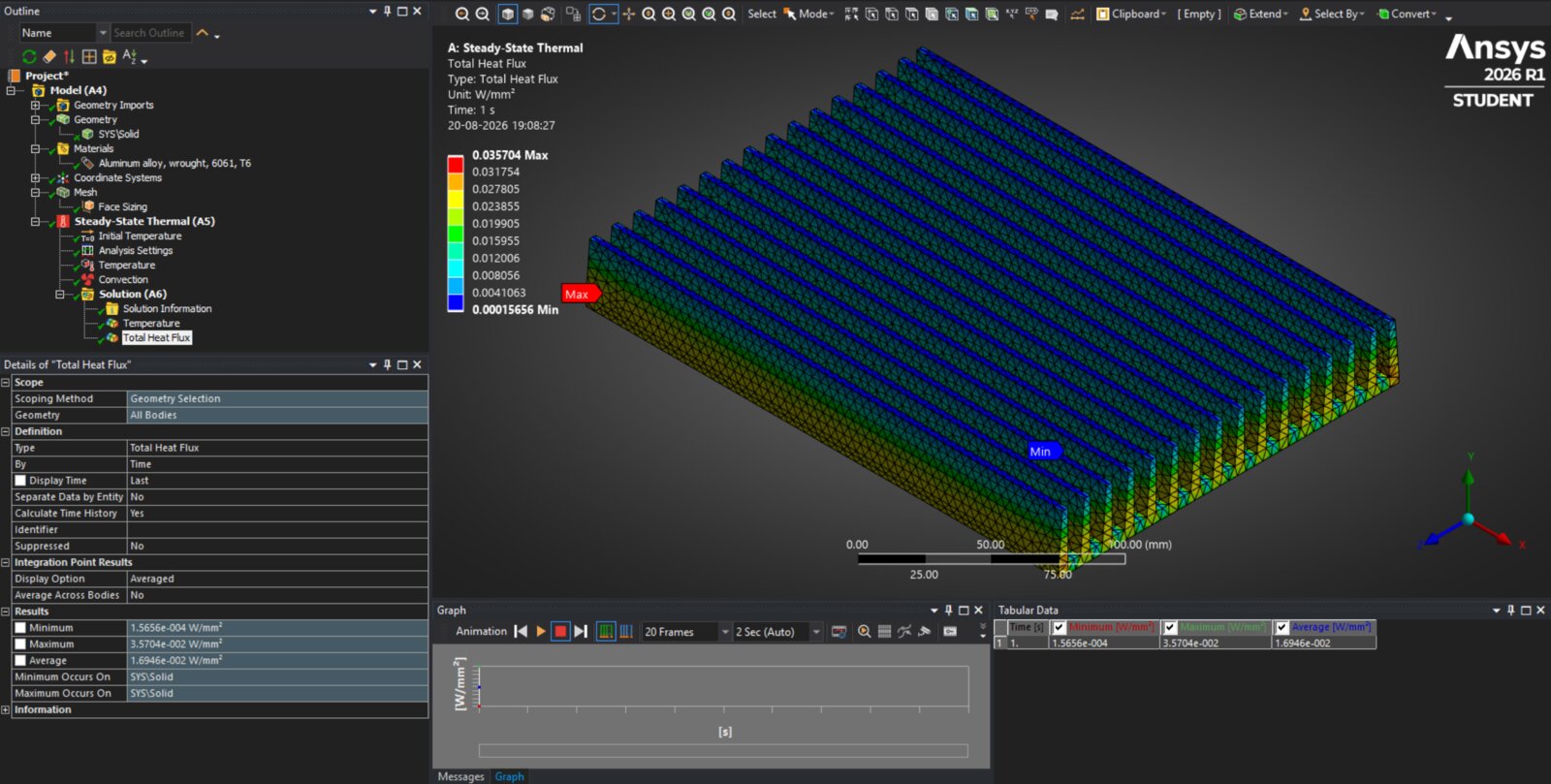
Task: Open the Mode dropdown
Action: tap(815, 14)
